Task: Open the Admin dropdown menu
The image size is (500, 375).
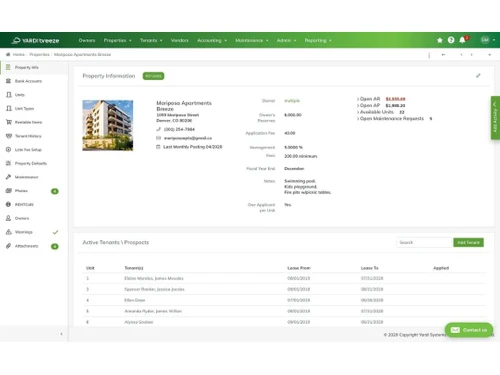Action: 286,40
